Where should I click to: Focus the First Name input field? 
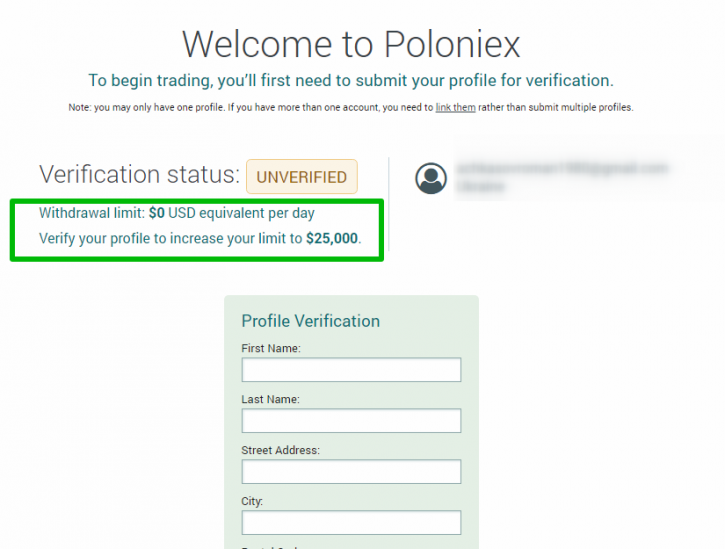(351, 370)
